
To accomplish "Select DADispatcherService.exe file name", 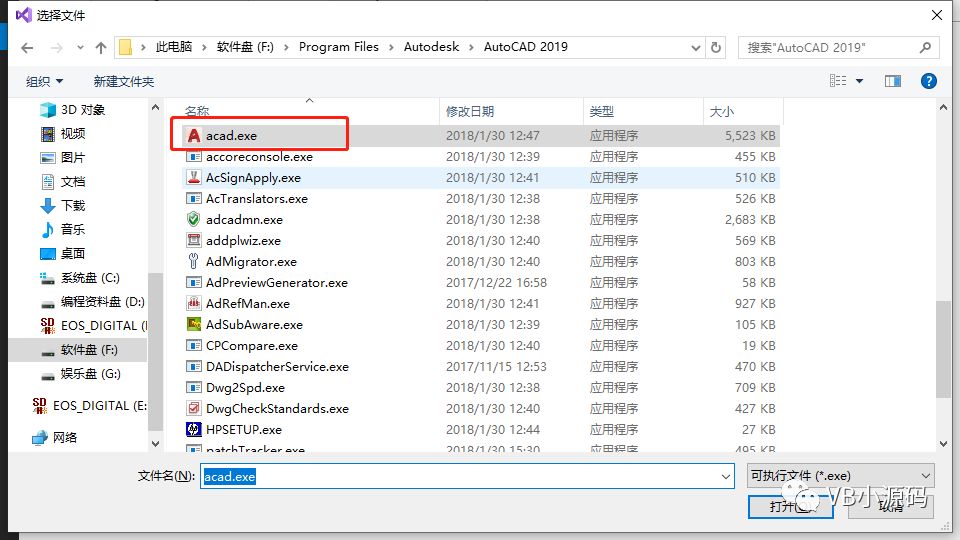I will (277, 366).
